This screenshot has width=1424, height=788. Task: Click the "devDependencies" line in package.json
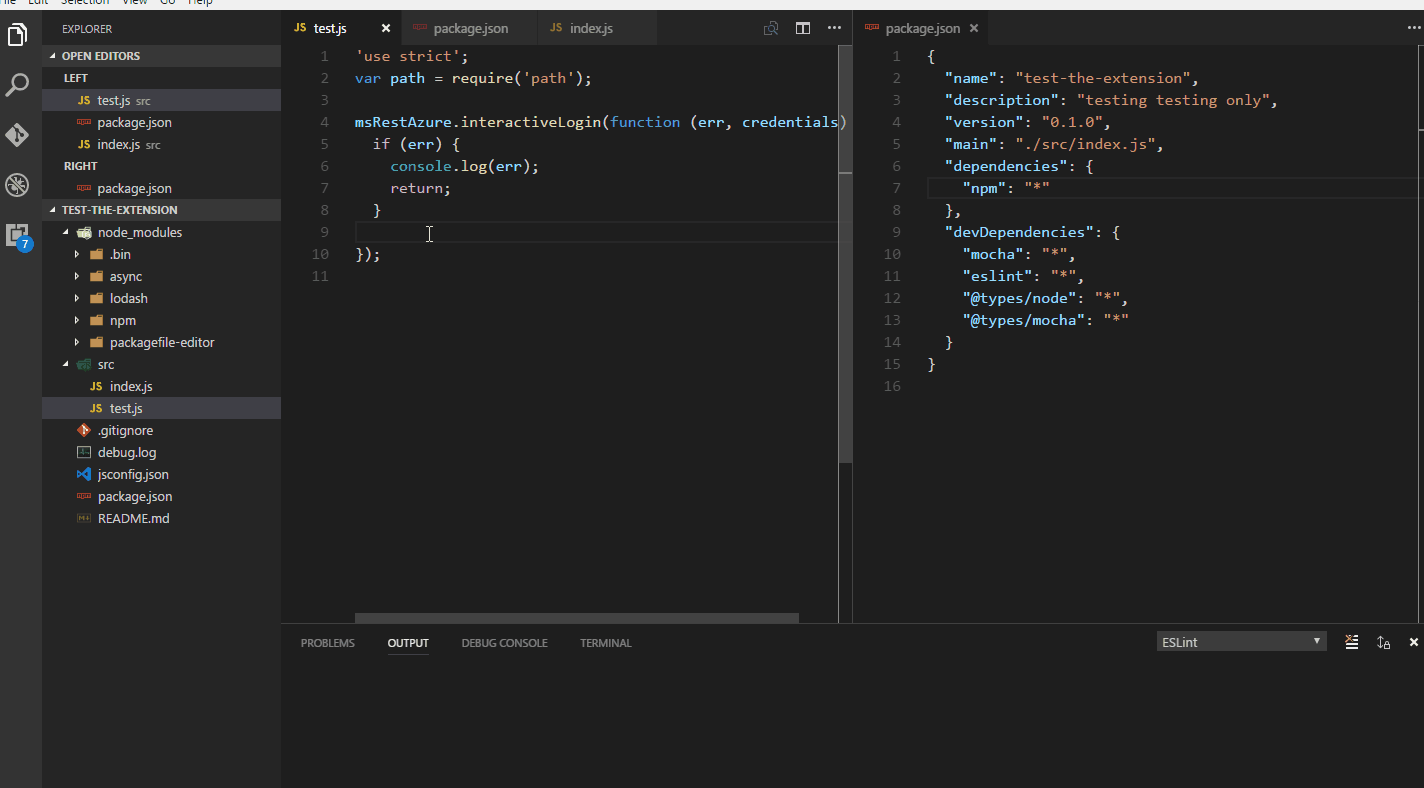tap(1032, 232)
